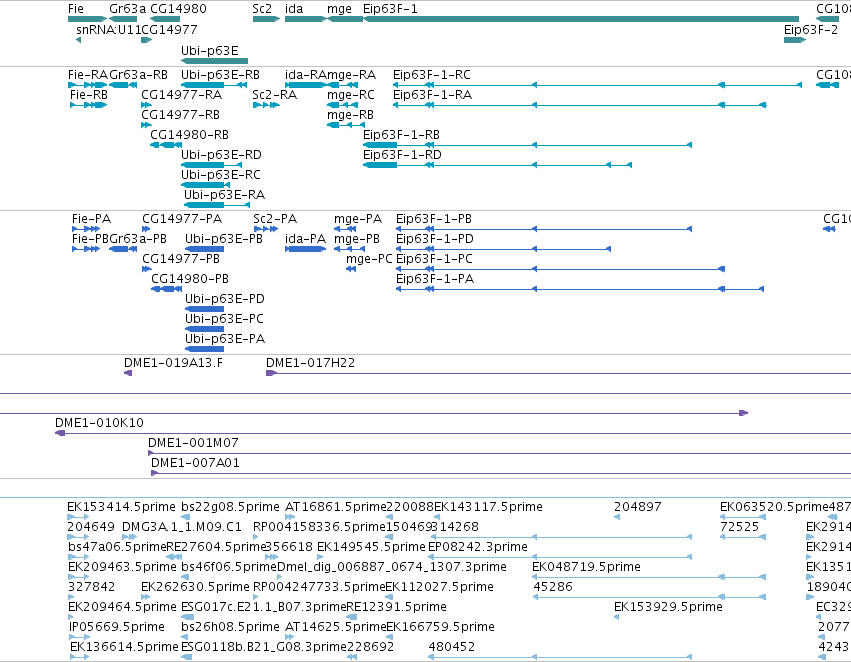Click protein Fie-PA label
The image size is (851, 662).
(x=91, y=219)
